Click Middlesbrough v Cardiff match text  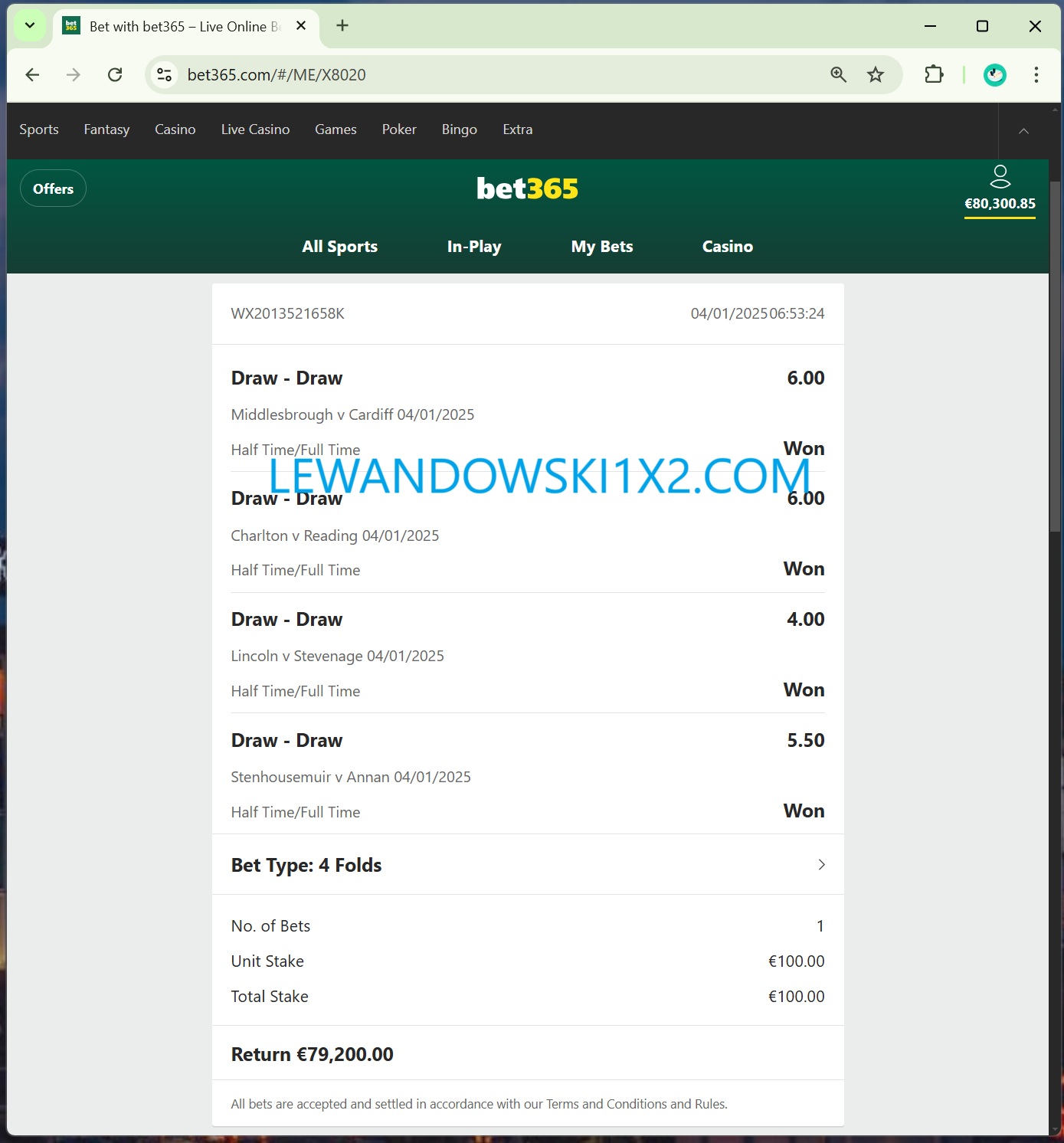point(352,414)
